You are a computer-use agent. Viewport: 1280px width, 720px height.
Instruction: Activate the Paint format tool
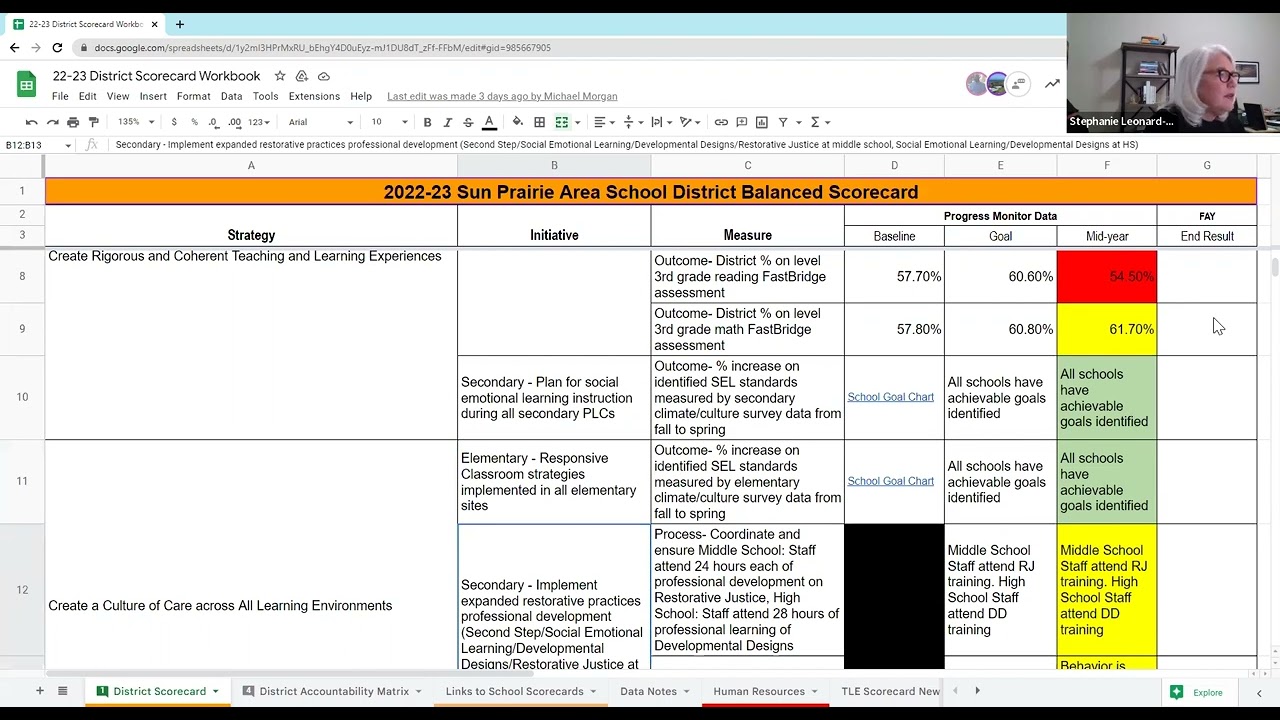tap(94, 122)
